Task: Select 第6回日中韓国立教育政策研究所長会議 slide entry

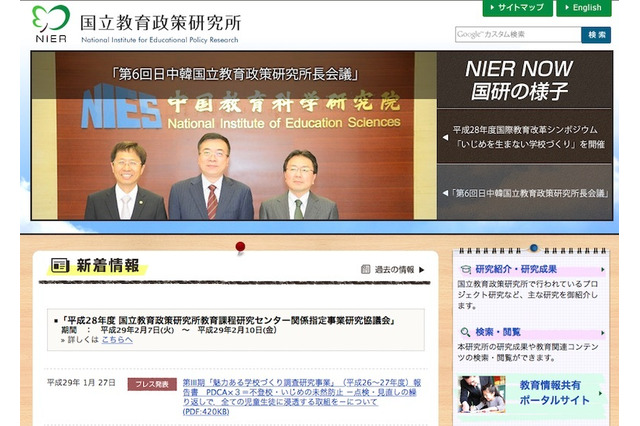Action: (524, 193)
